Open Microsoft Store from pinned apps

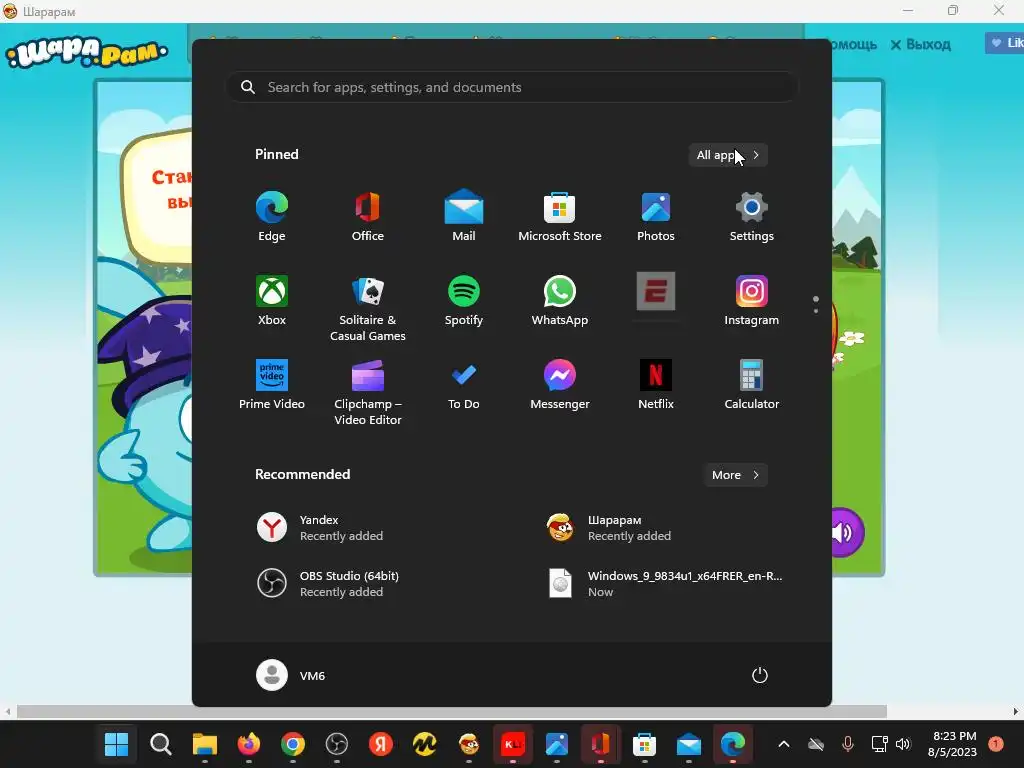[x=560, y=216]
